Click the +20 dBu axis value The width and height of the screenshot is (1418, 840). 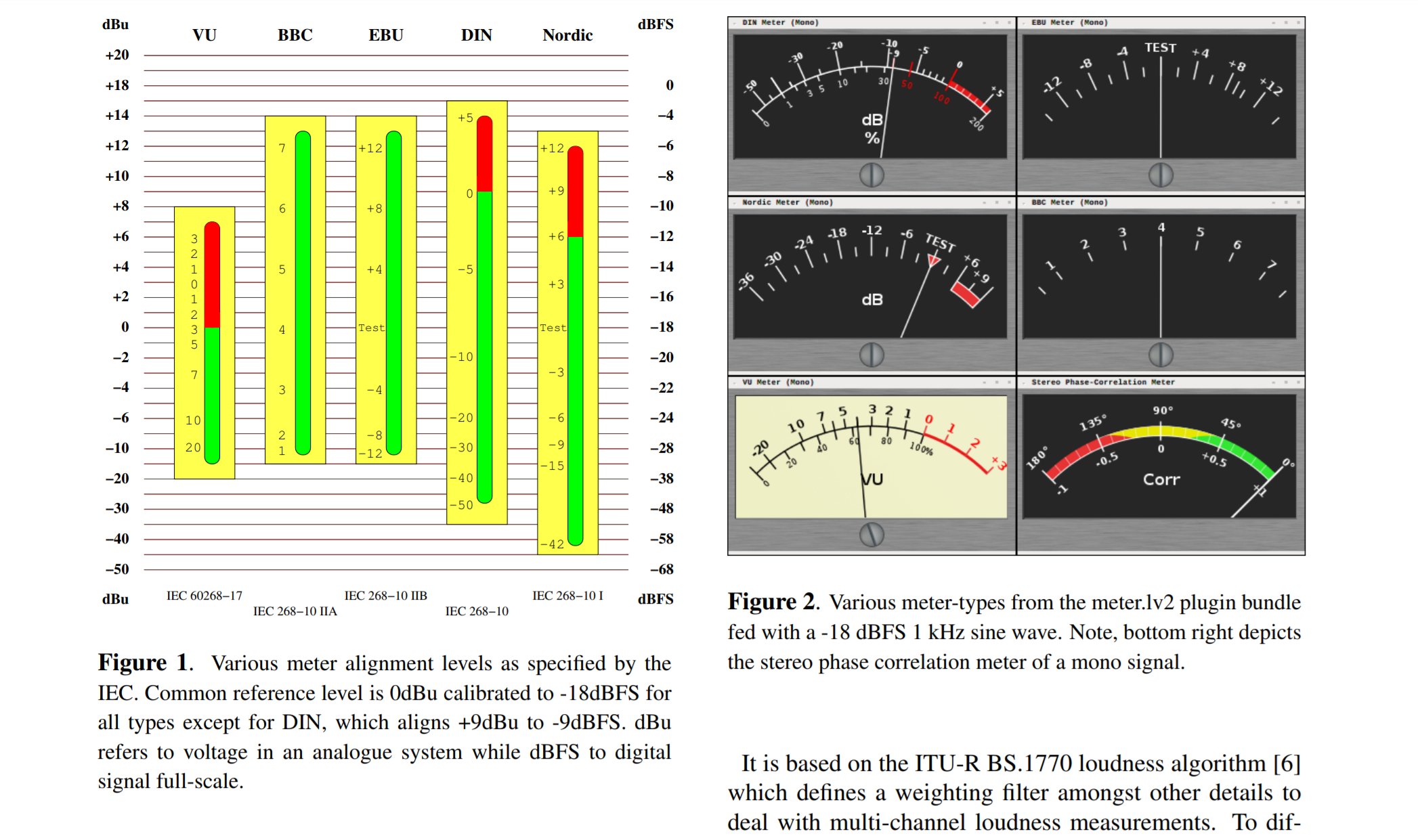(117, 55)
